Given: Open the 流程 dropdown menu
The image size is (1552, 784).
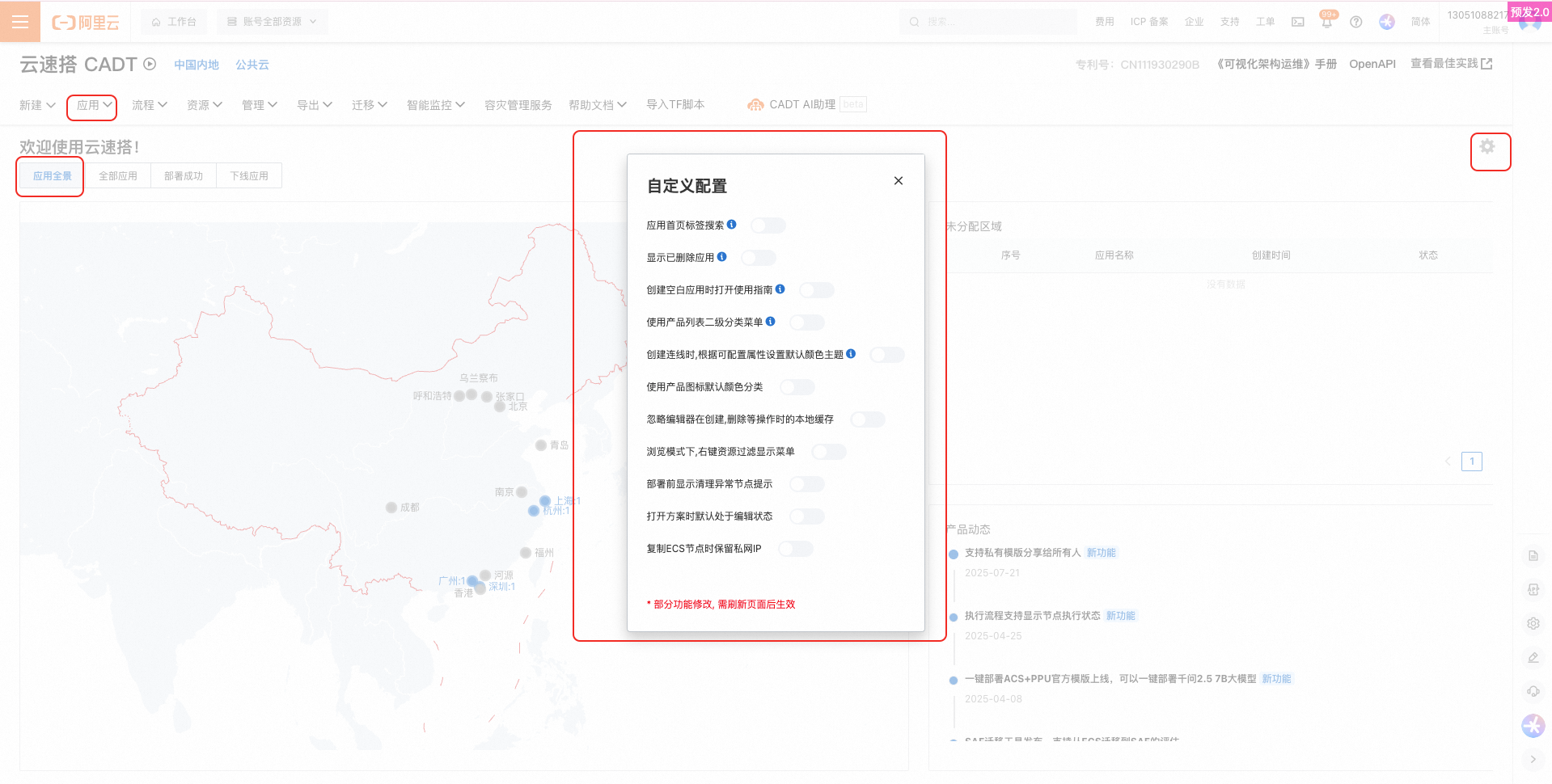Looking at the screenshot, I should click(150, 105).
